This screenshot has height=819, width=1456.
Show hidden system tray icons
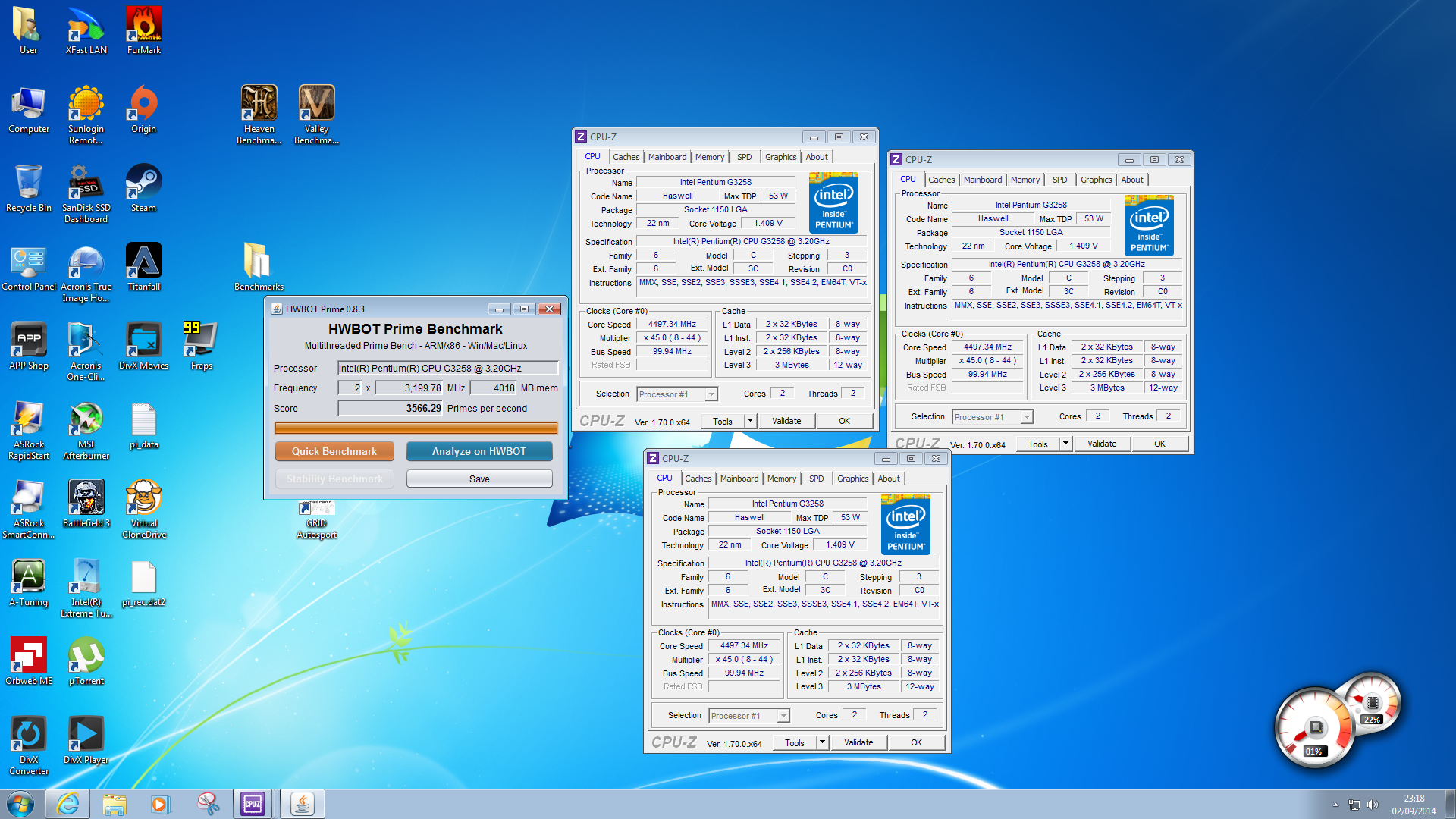click(x=1335, y=805)
